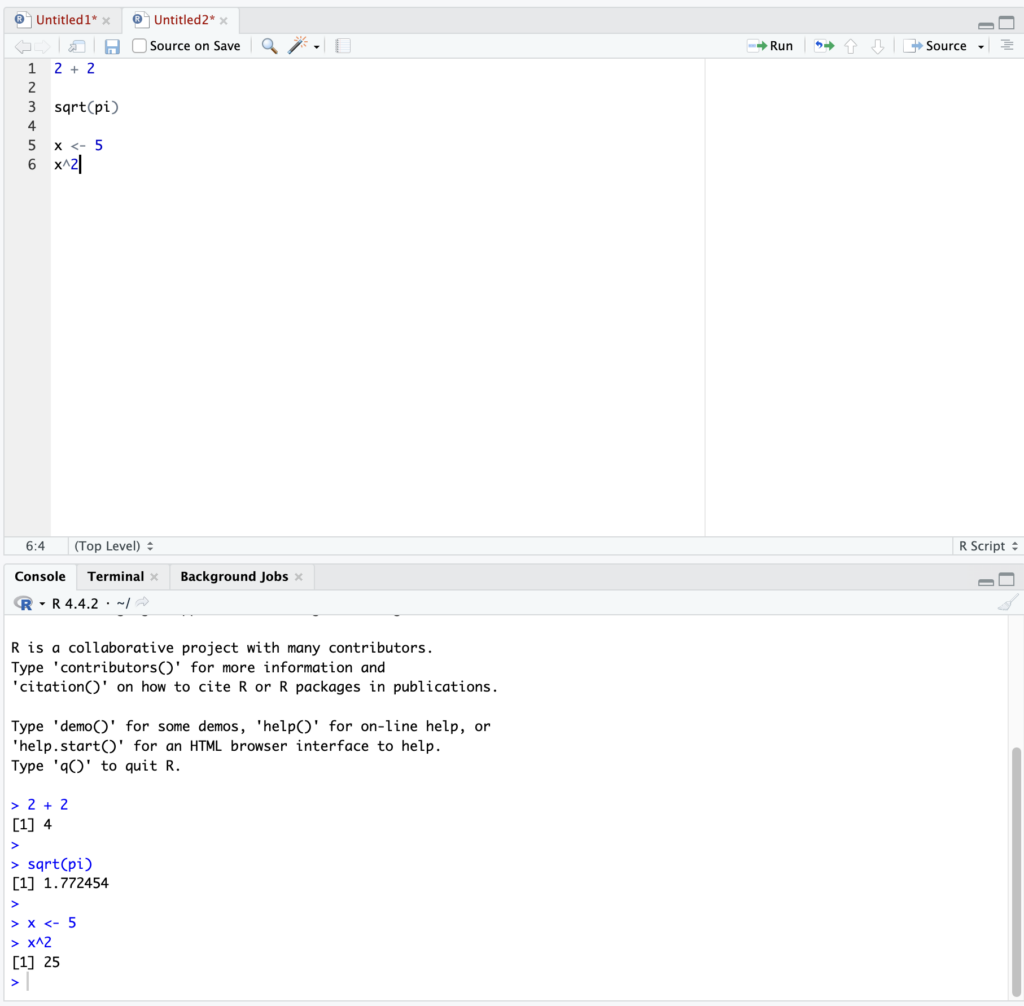
Task: Close the Untitled2 tab
Action: pos(223,21)
